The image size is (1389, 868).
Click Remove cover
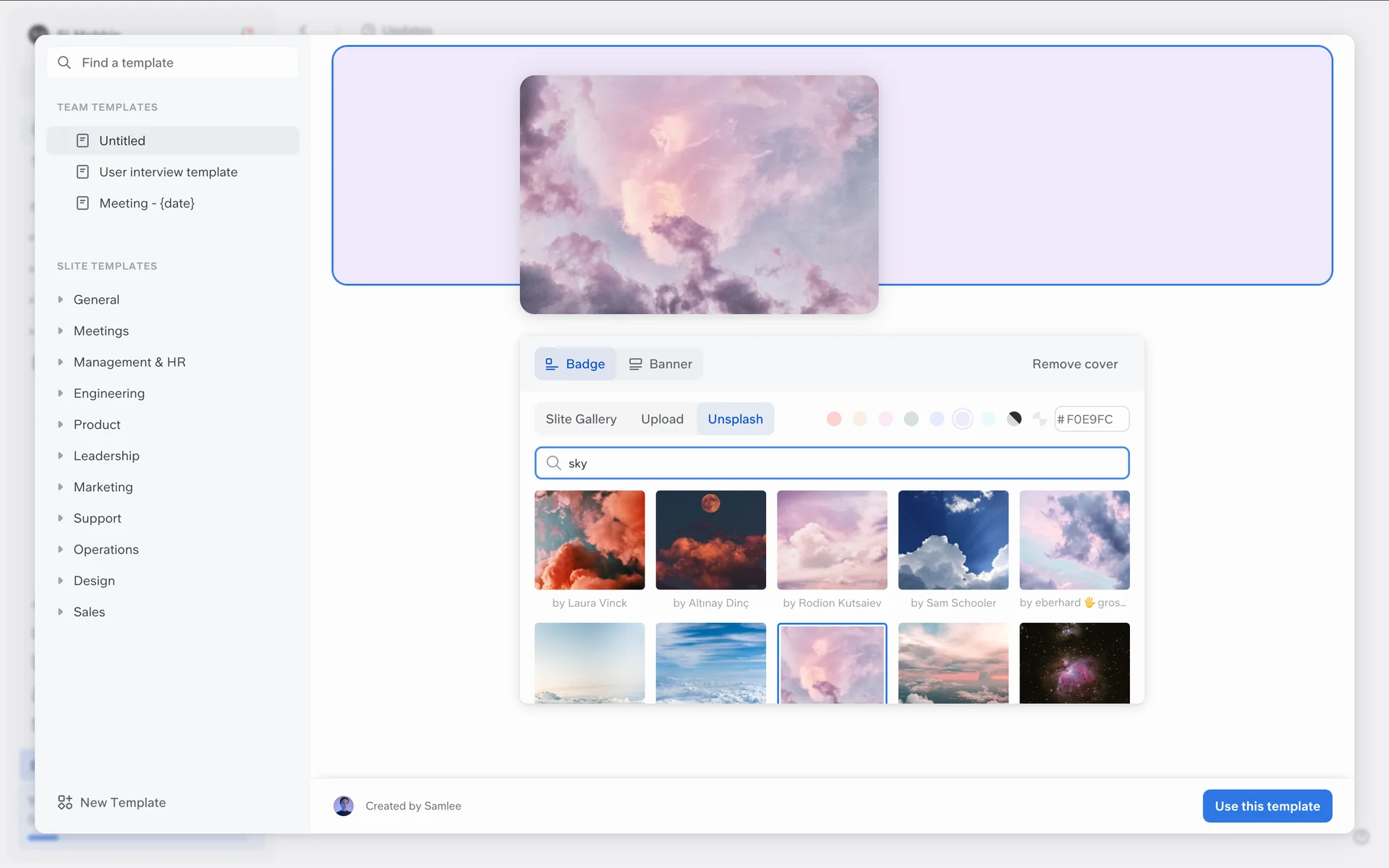(1074, 364)
